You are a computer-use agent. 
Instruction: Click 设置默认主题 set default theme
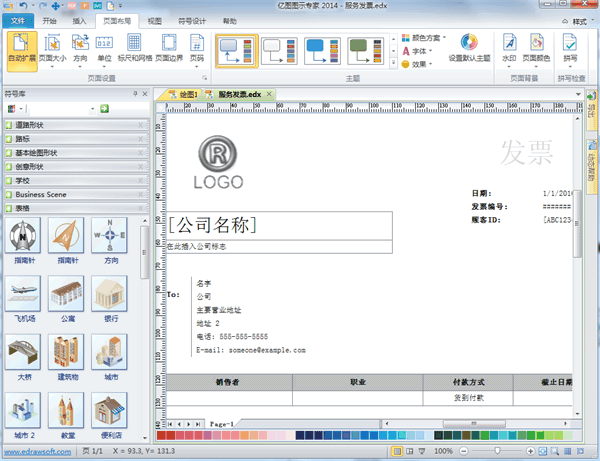[470, 48]
